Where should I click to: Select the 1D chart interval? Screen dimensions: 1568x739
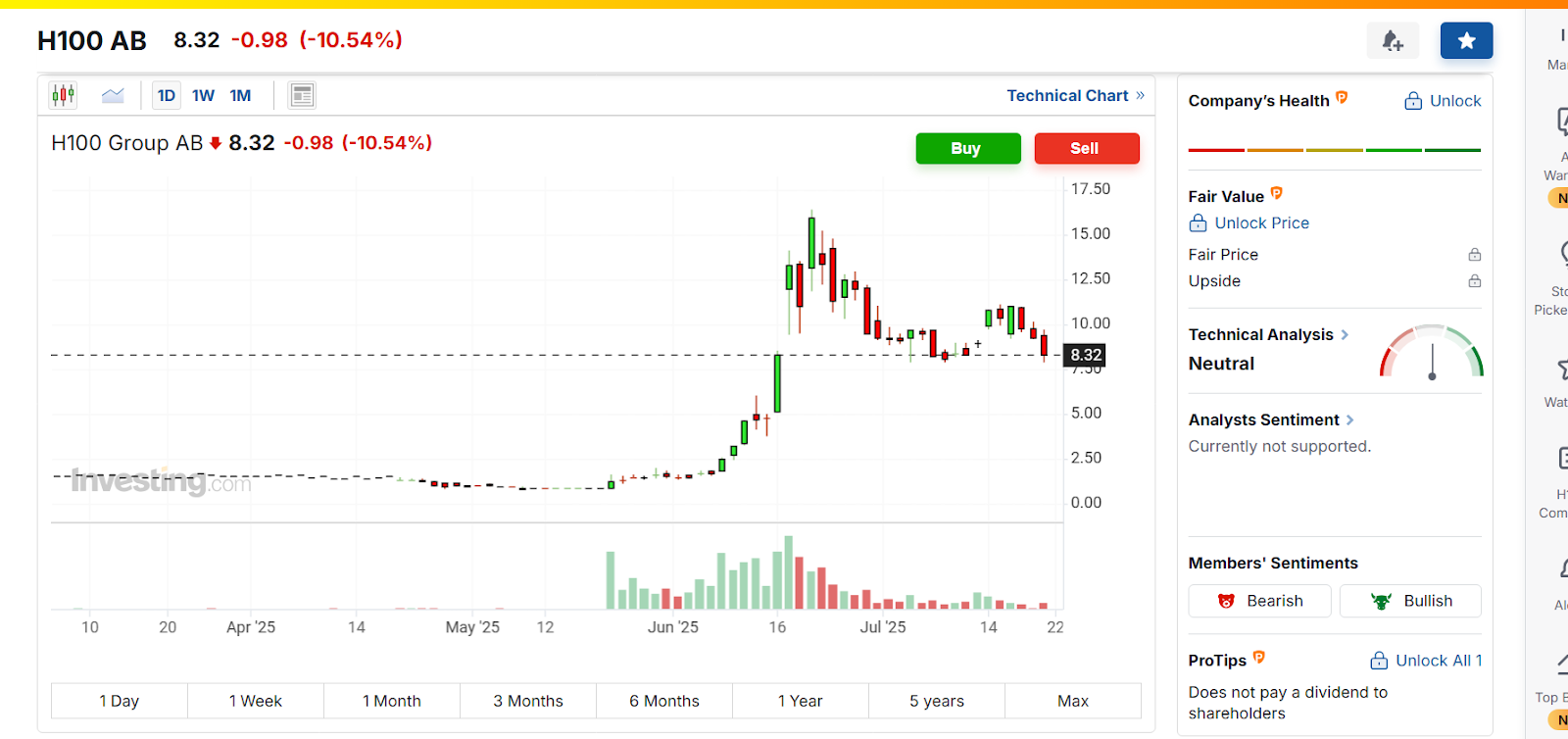tap(167, 95)
